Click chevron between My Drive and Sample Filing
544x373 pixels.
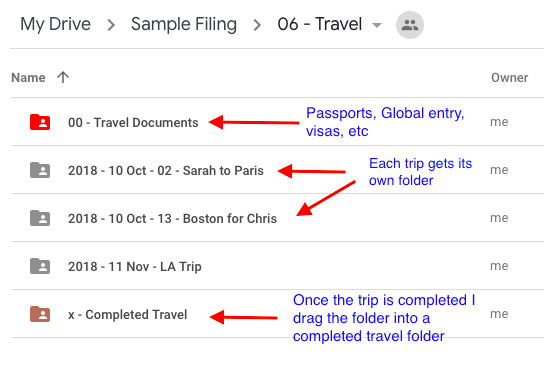click(111, 25)
